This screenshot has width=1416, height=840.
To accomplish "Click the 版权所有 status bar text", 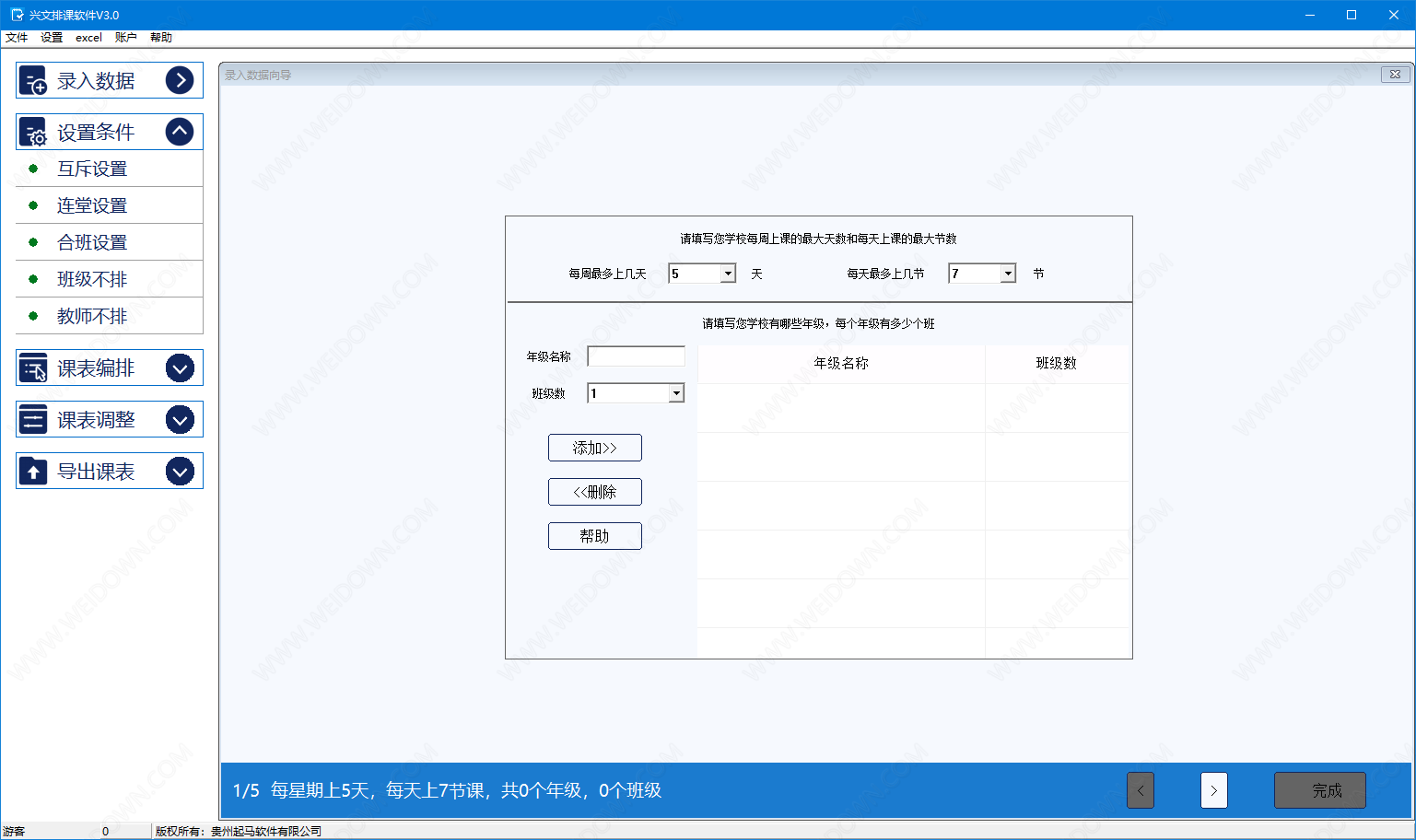I will (239, 831).
